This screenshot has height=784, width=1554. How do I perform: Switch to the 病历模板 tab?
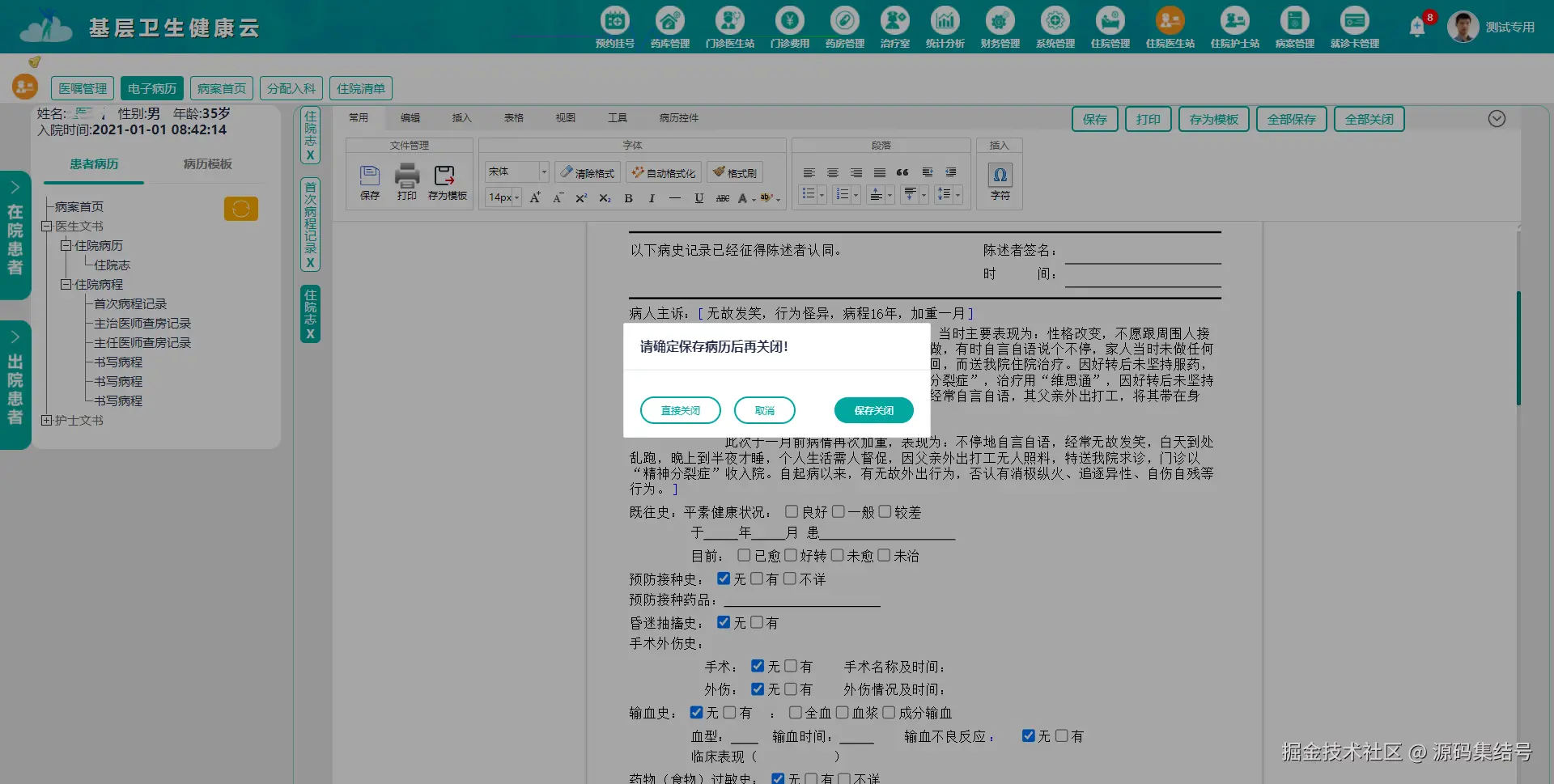coord(207,164)
